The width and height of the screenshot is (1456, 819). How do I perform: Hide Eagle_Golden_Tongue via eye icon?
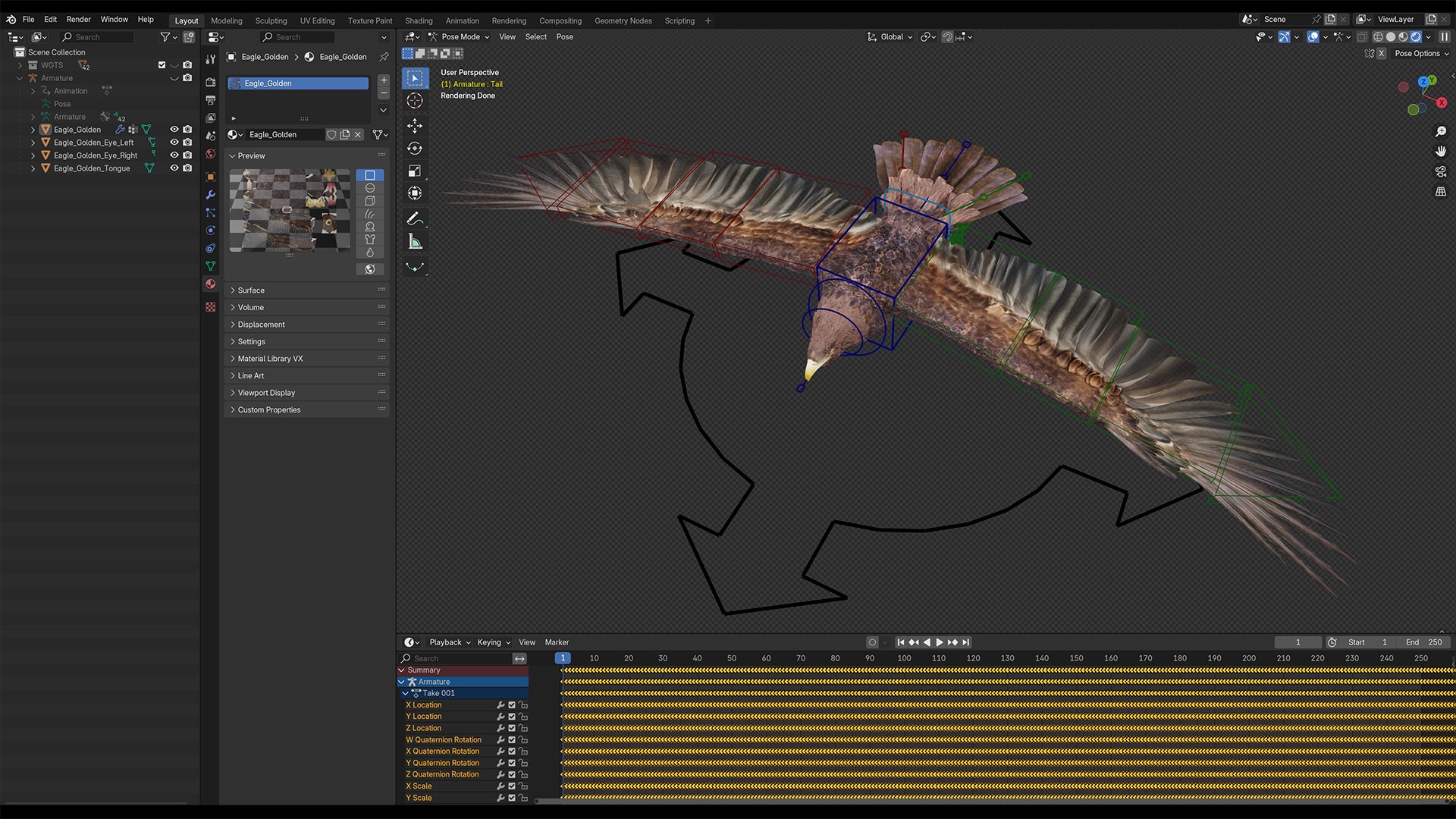[x=174, y=168]
